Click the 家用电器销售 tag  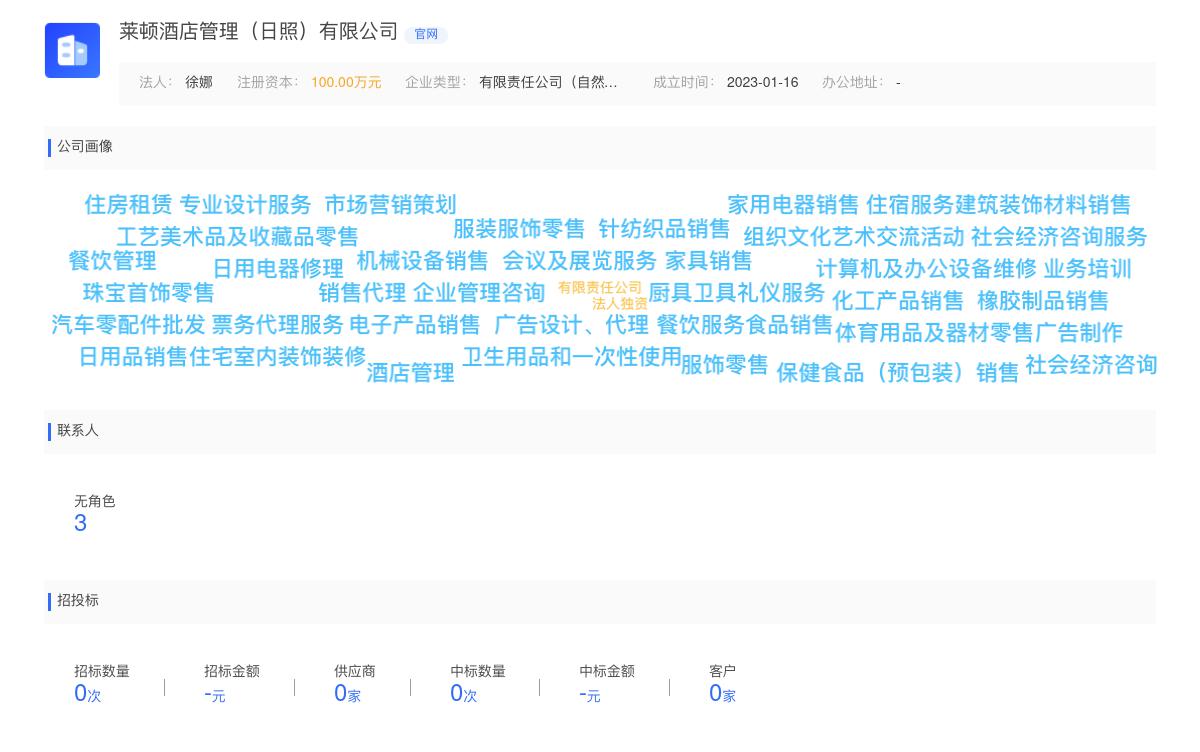793,205
